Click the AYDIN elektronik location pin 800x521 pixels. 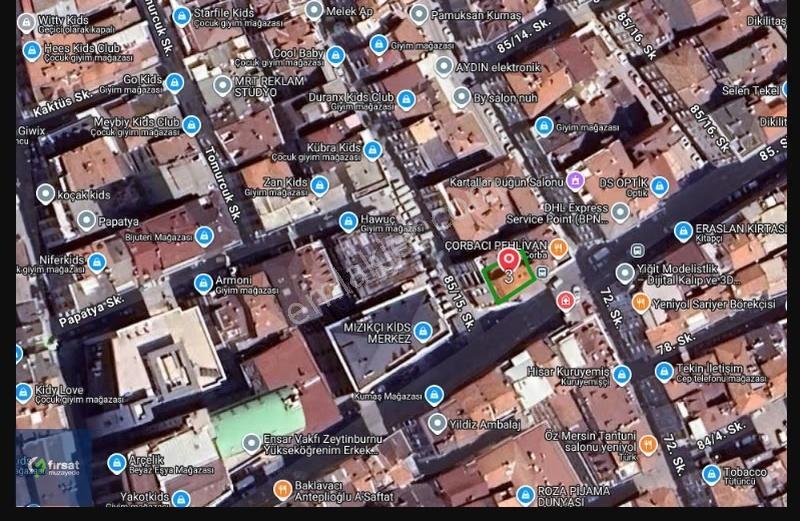click(444, 66)
